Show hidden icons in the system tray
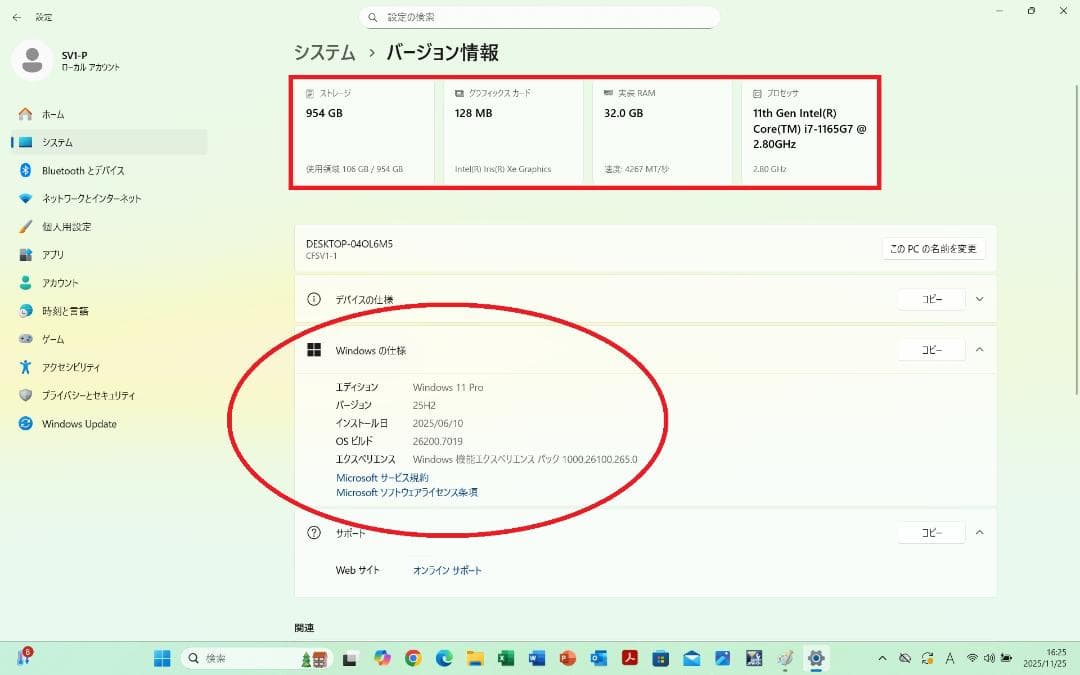The width and height of the screenshot is (1080, 675). [x=881, y=658]
